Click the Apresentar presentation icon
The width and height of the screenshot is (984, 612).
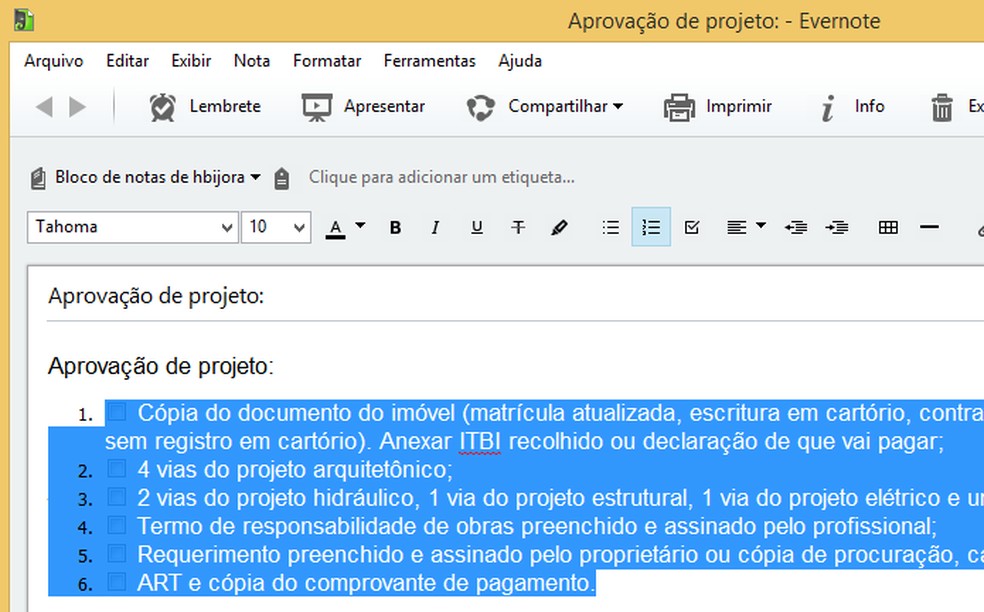coord(316,106)
